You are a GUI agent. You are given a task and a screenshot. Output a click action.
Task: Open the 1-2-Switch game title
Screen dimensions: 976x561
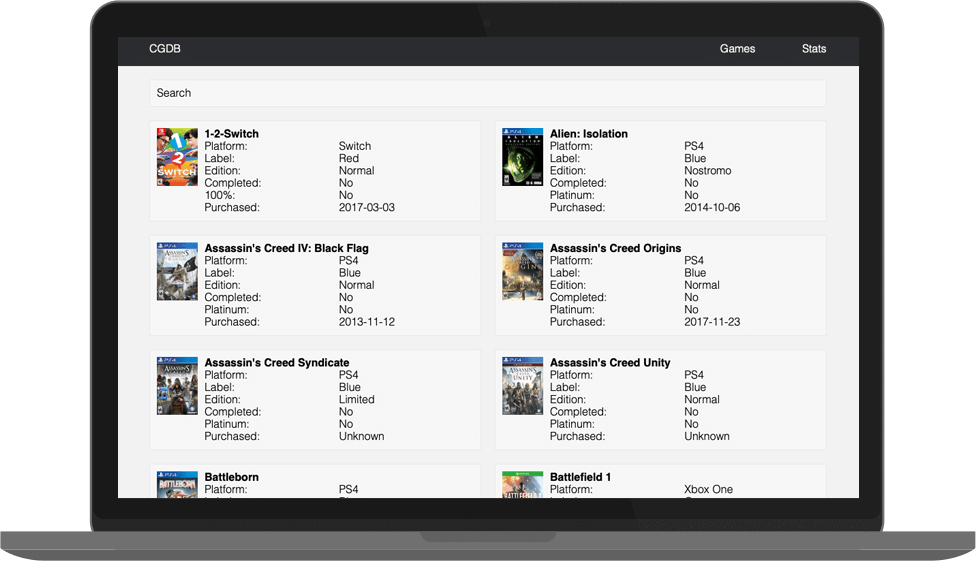(231, 134)
